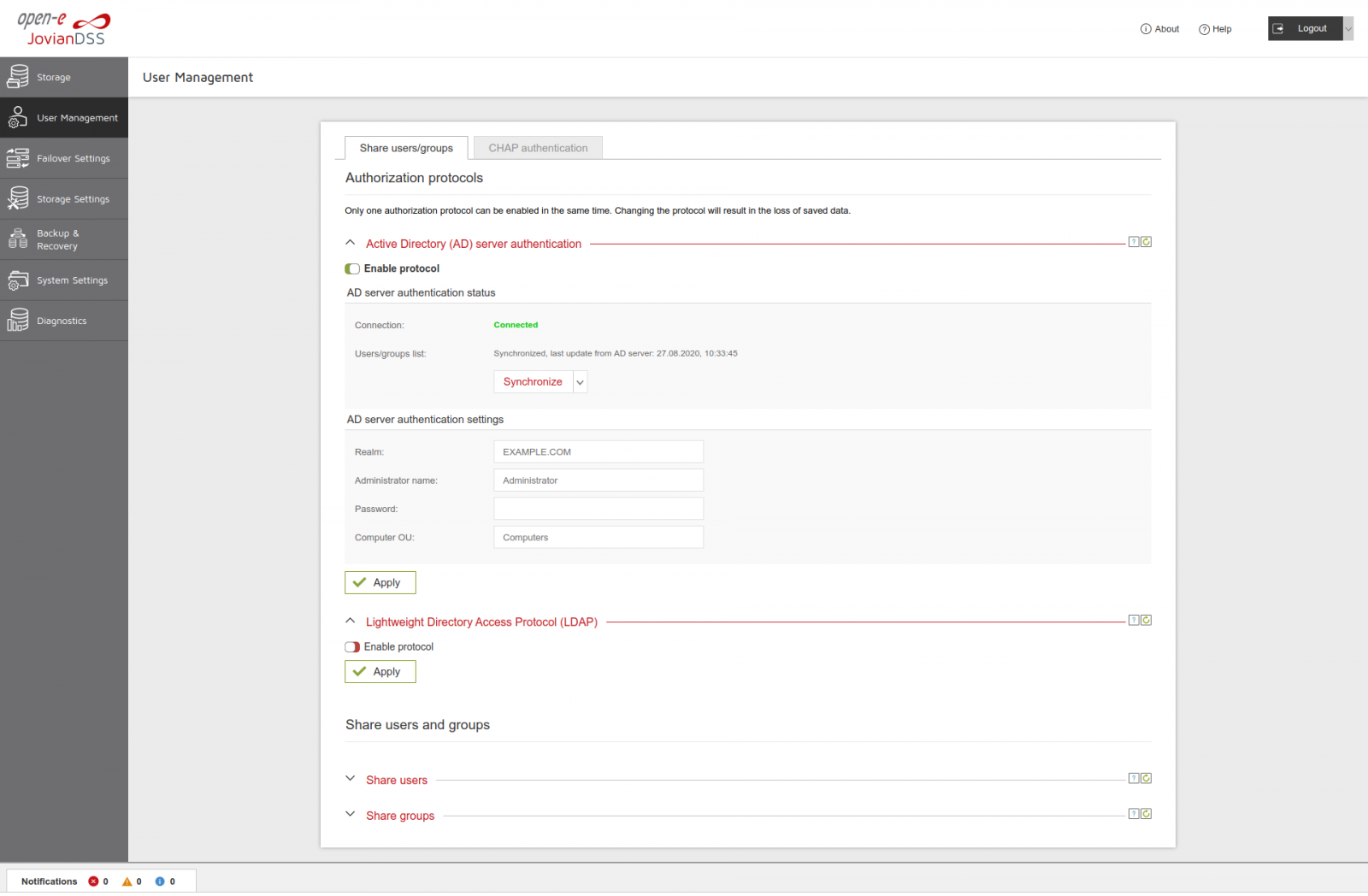This screenshot has height=896, width=1368.
Task: Open help for Share groups section
Action: [x=1134, y=814]
